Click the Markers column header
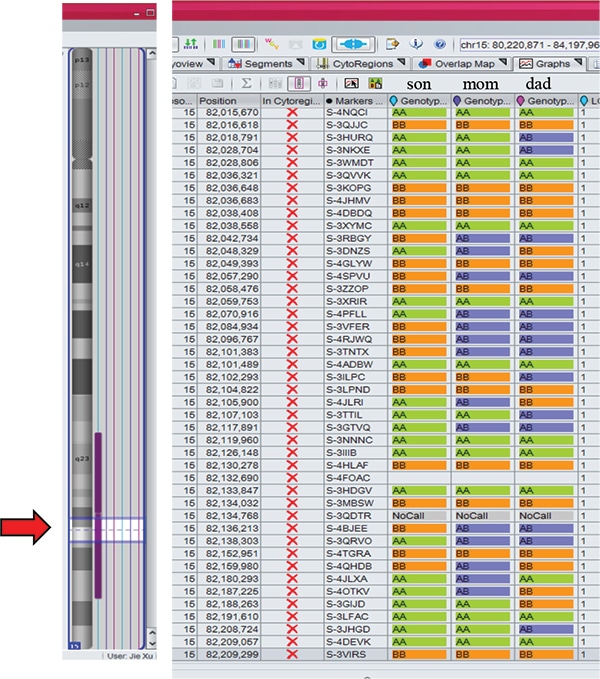The image size is (600, 679). click(355, 101)
